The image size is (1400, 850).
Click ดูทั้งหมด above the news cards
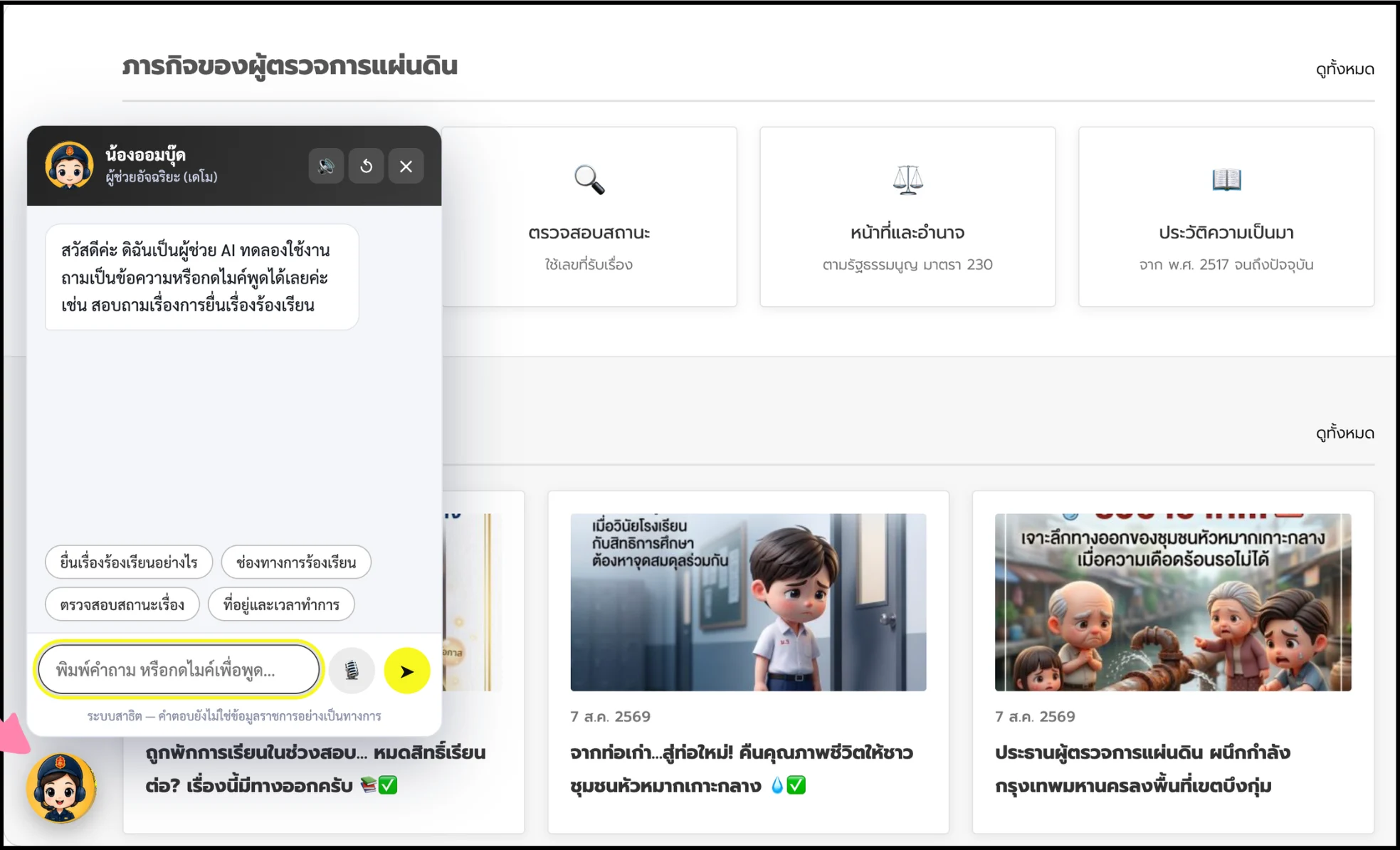(x=1345, y=433)
